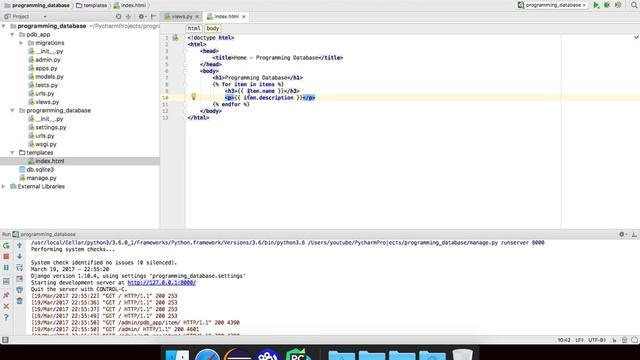Click the body breadcrumb tag

pos(213,29)
